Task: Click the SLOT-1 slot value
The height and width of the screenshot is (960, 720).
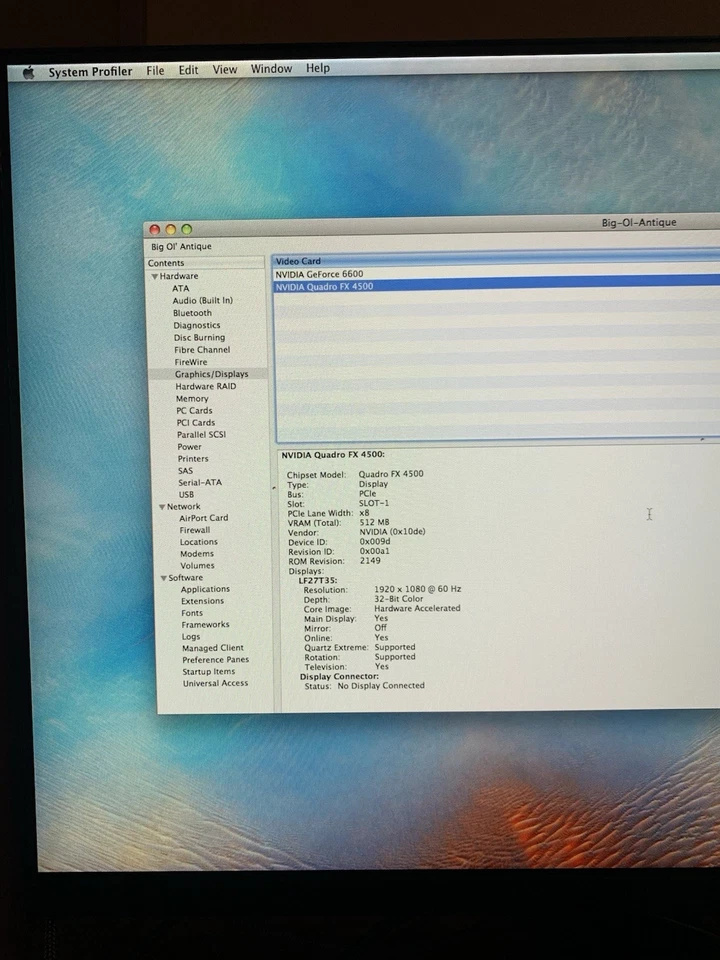Action: (x=374, y=503)
